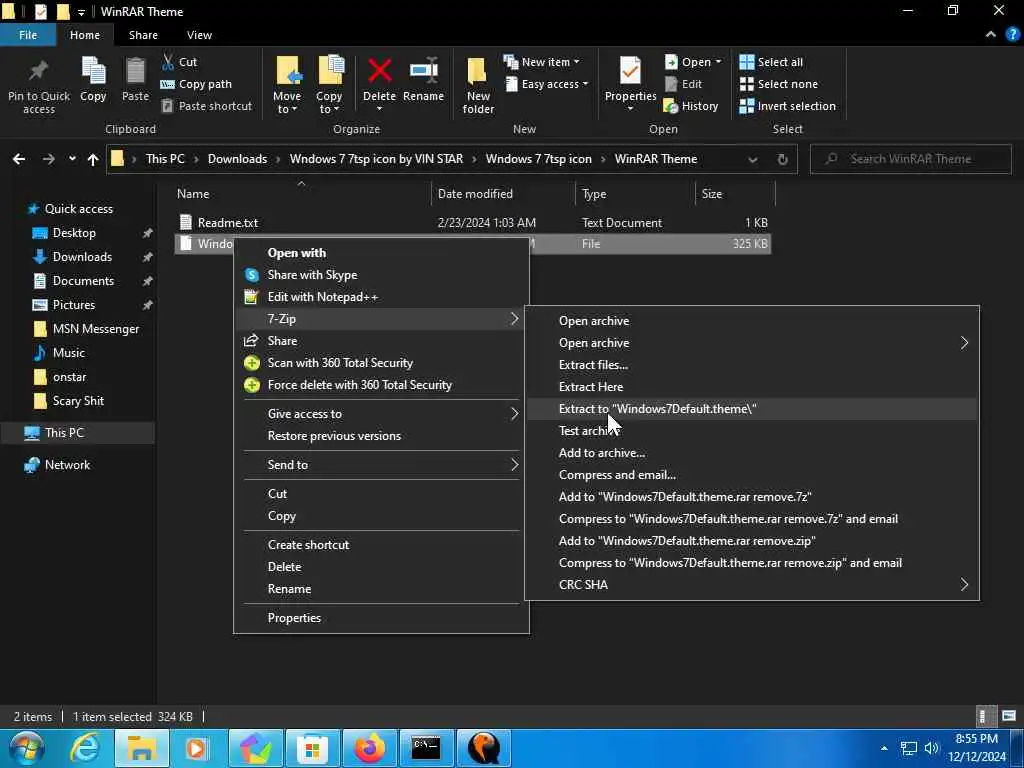Click Downloads in the address path

pos(237,159)
